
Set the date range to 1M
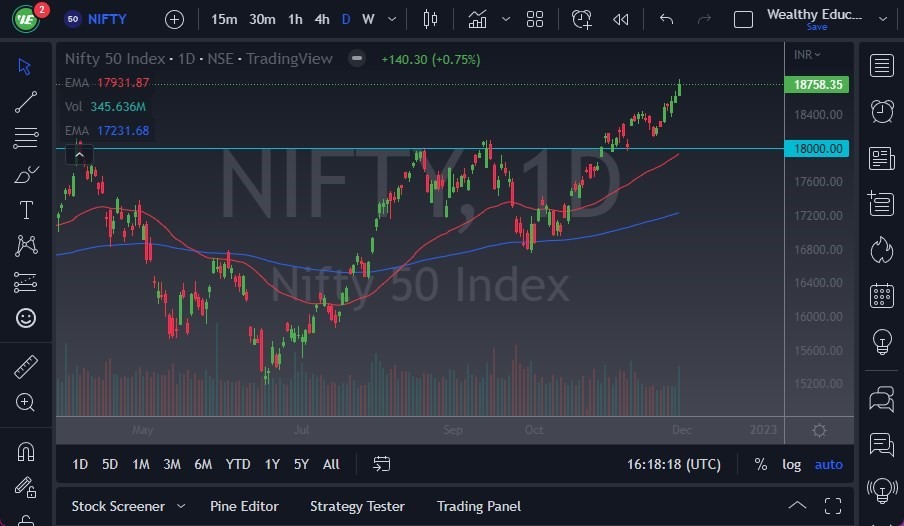point(141,464)
